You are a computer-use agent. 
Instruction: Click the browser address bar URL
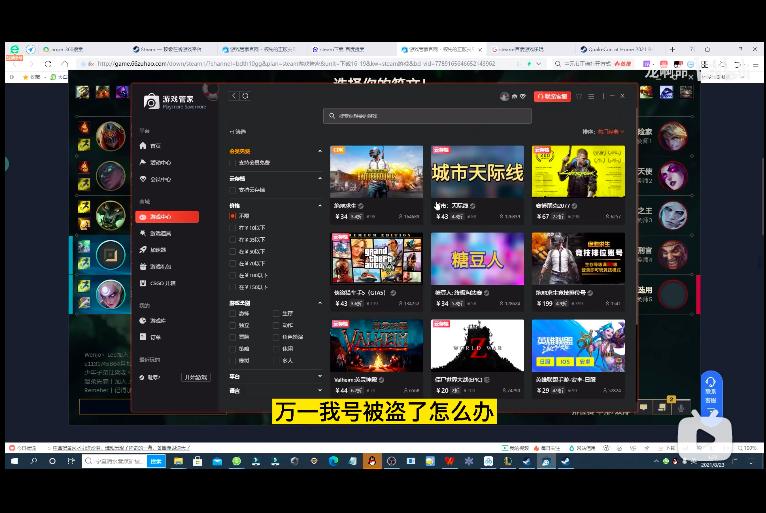(296, 64)
